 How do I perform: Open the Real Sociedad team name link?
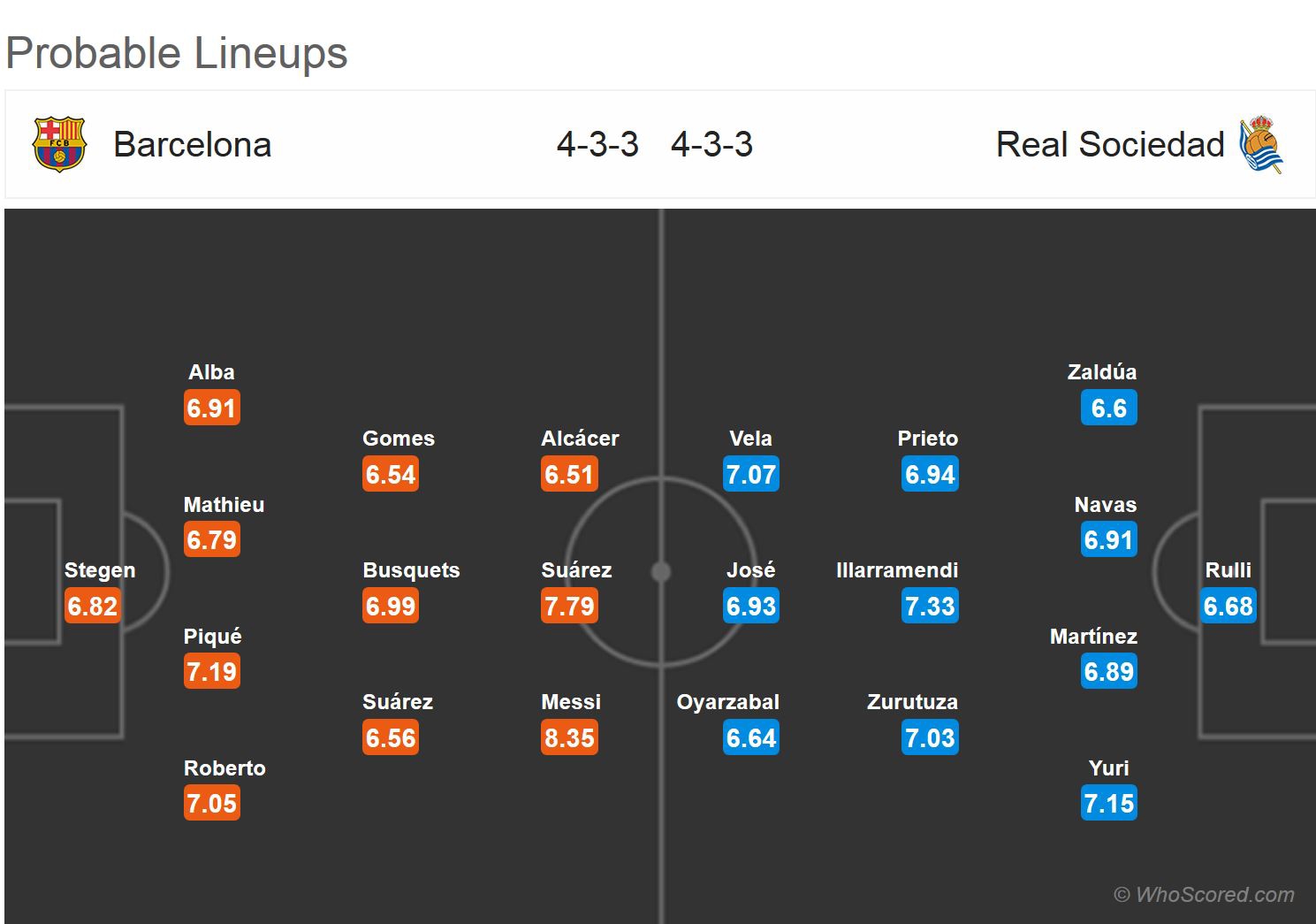tap(1109, 145)
